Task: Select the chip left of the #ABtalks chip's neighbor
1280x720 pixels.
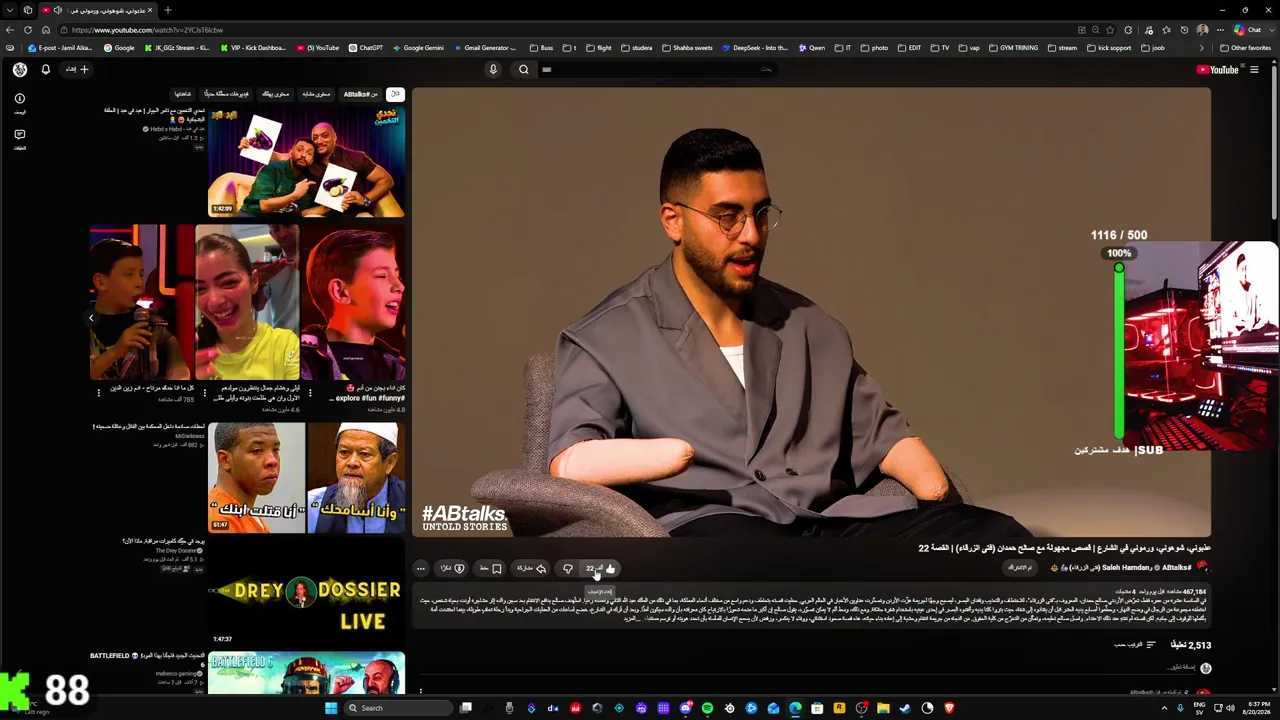Action: tap(275, 94)
